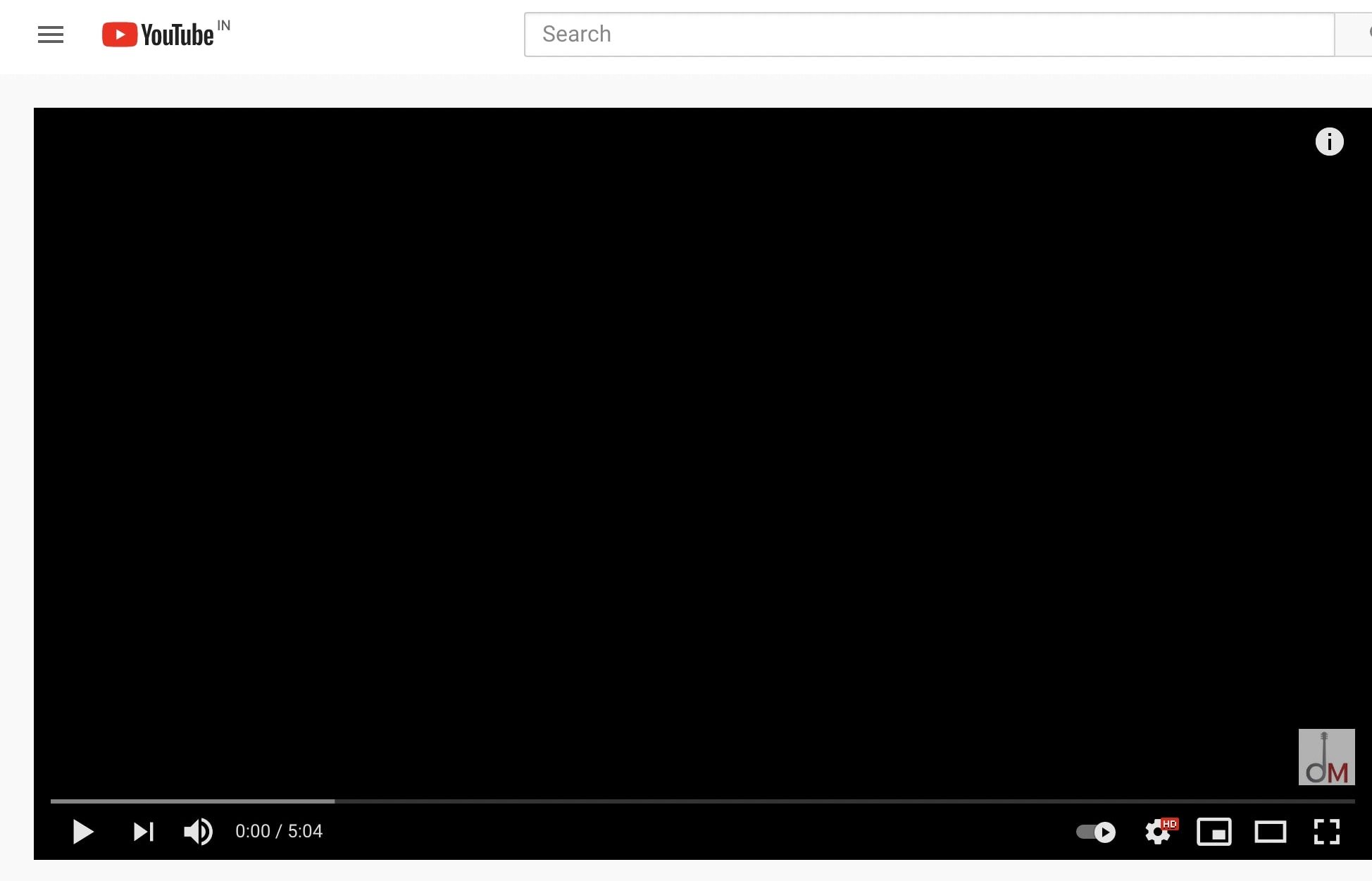Mute the video volume icon
1372x881 pixels.
(x=197, y=832)
